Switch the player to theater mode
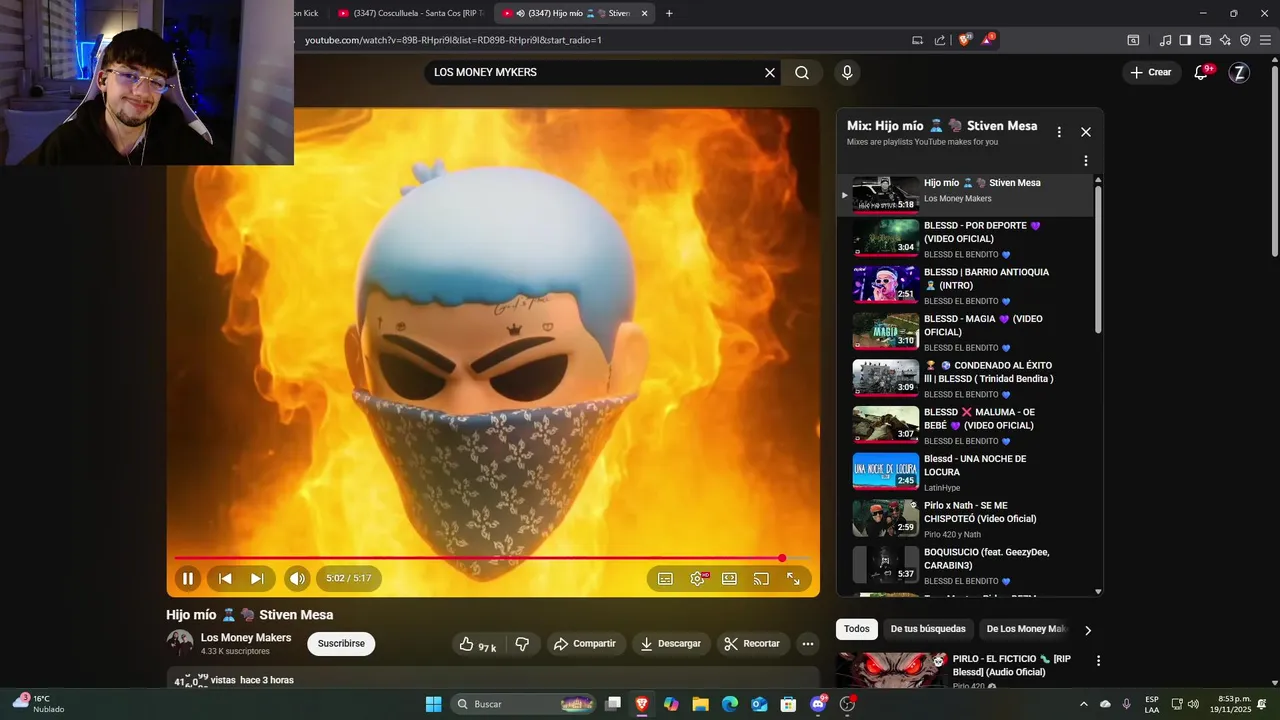The width and height of the screenshot is (1280, 720). [x=729, y=578]
